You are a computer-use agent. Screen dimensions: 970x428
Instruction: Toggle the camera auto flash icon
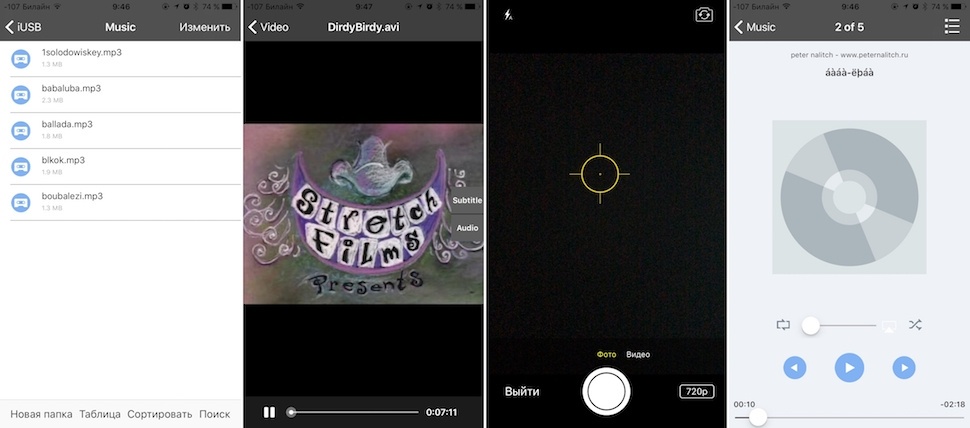pyautogui.click(x=508, y=15)
